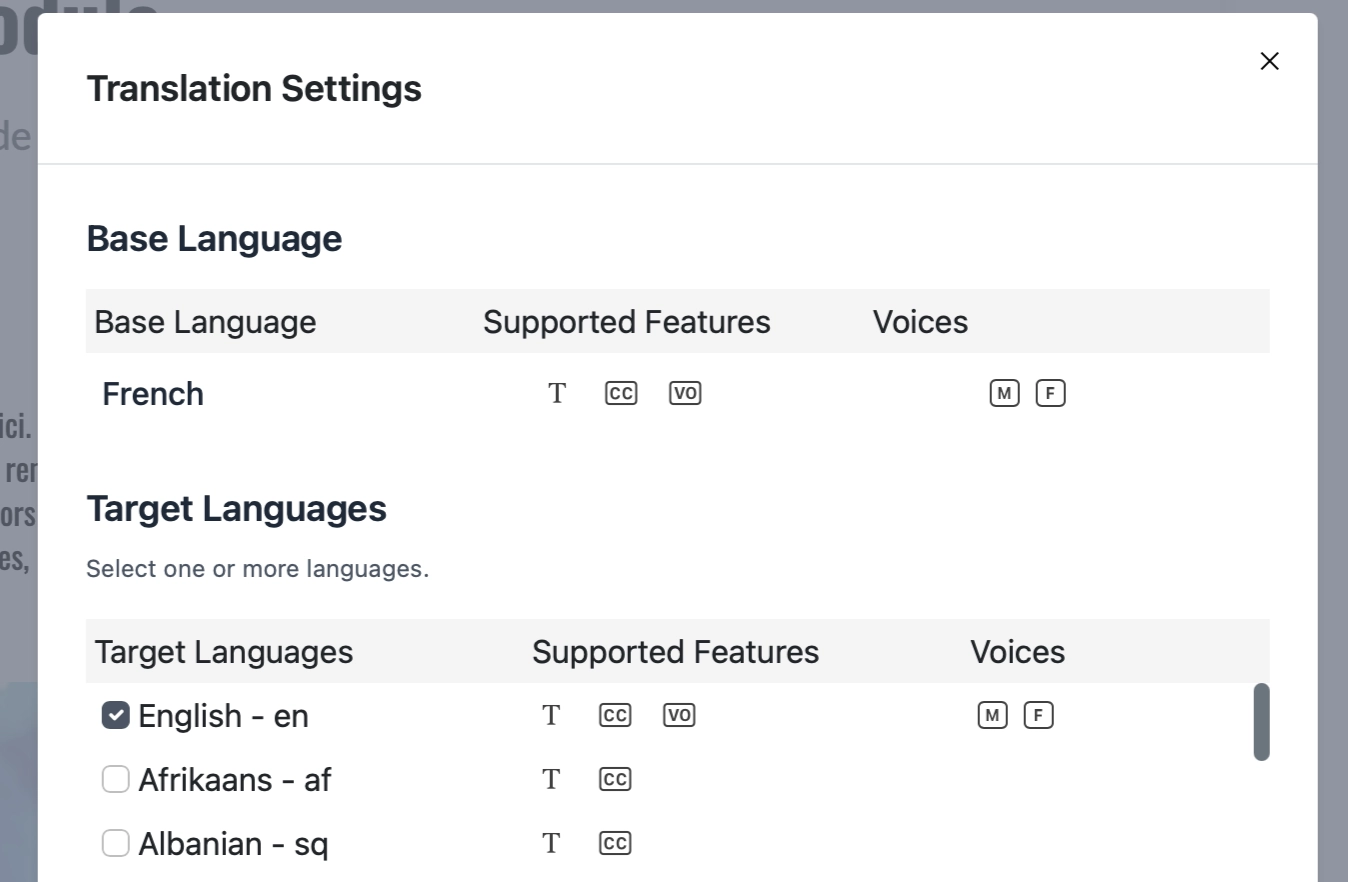
Task: Click the English closed captions CC icon
Action: (615, 715)
